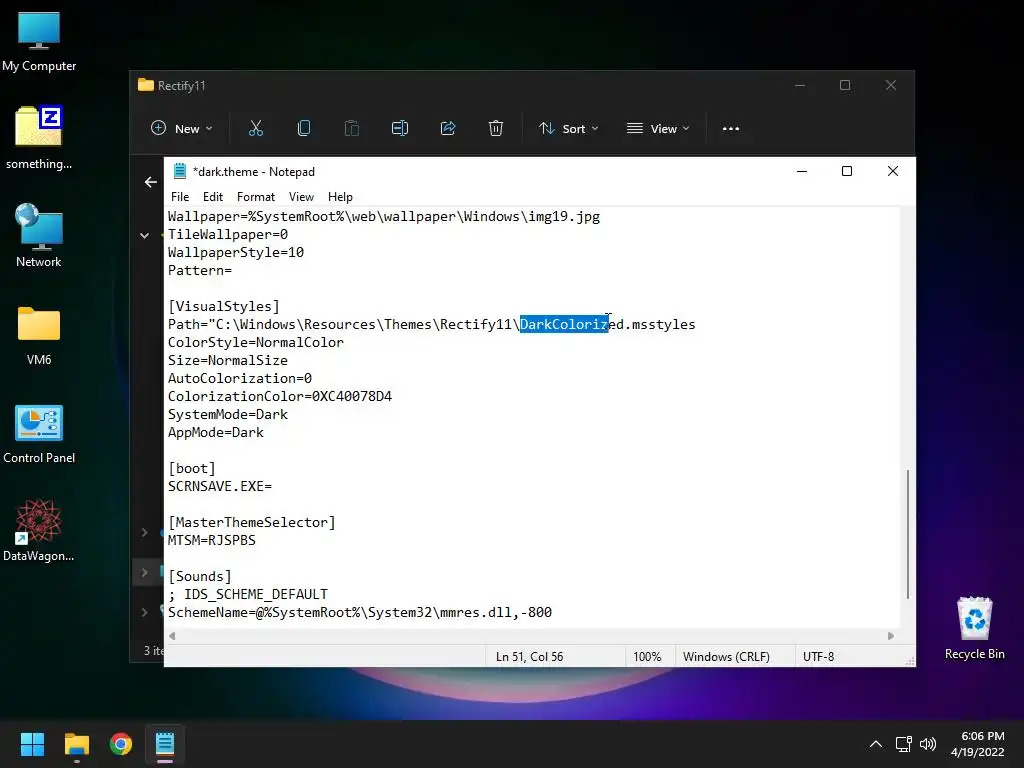The height and width of the screenshot is (768, 1024).
Task: Open the Windows Start button
Action: (x=32, y=744)
